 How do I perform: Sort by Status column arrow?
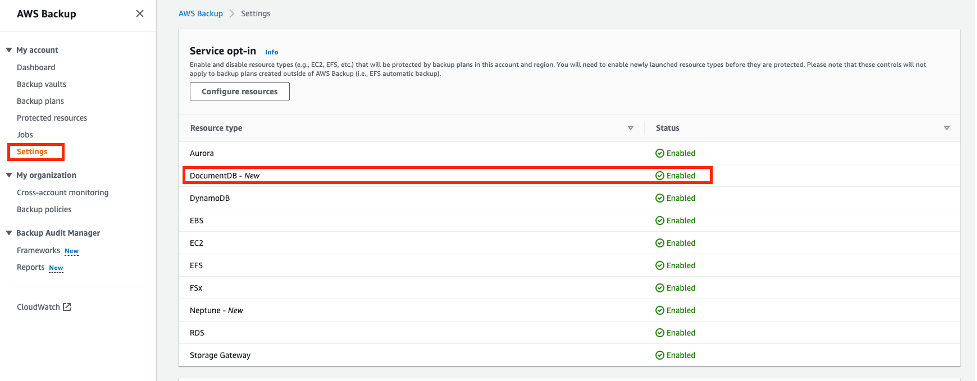(x=946, y=128)
